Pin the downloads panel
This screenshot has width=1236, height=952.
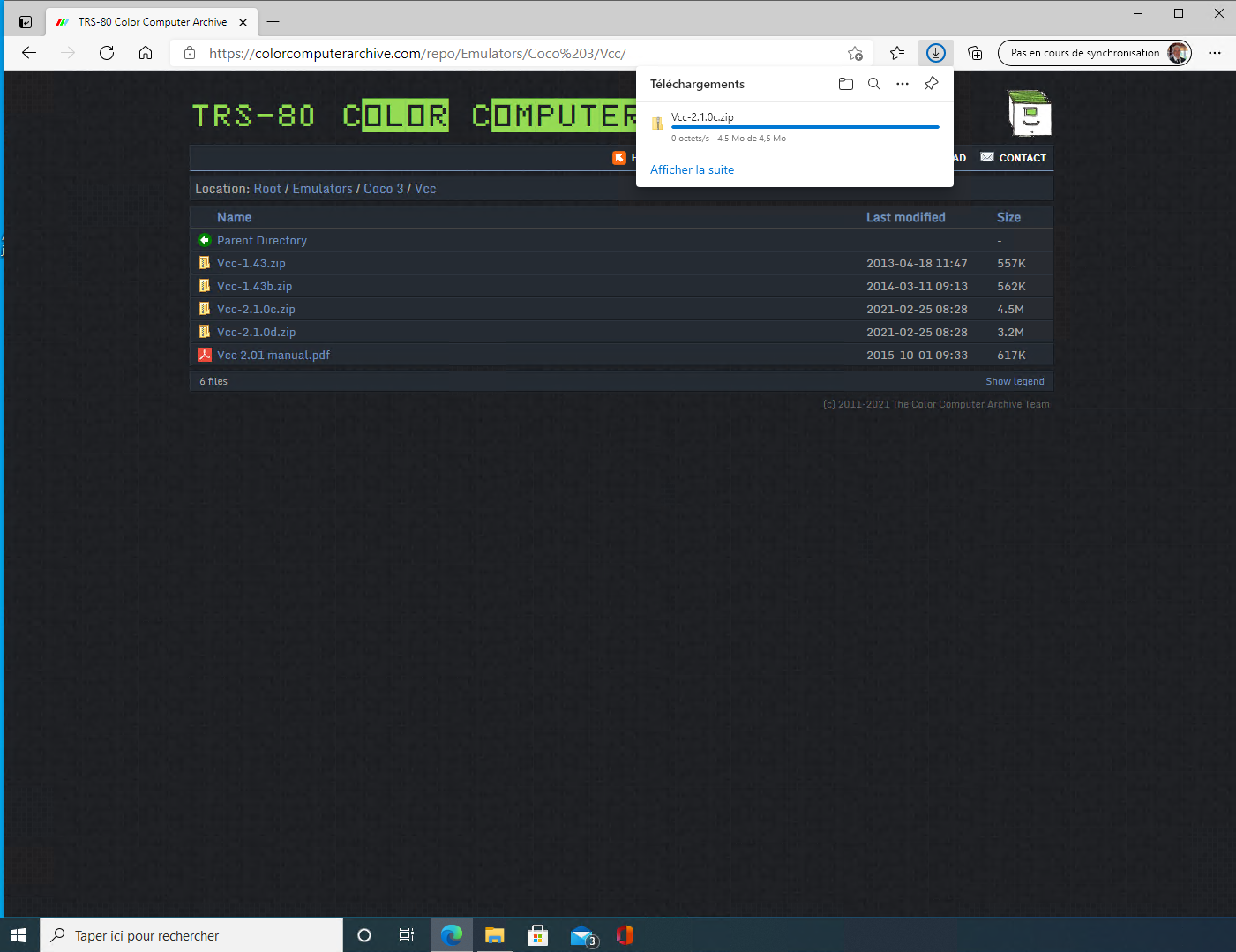(x=931, y=84)
